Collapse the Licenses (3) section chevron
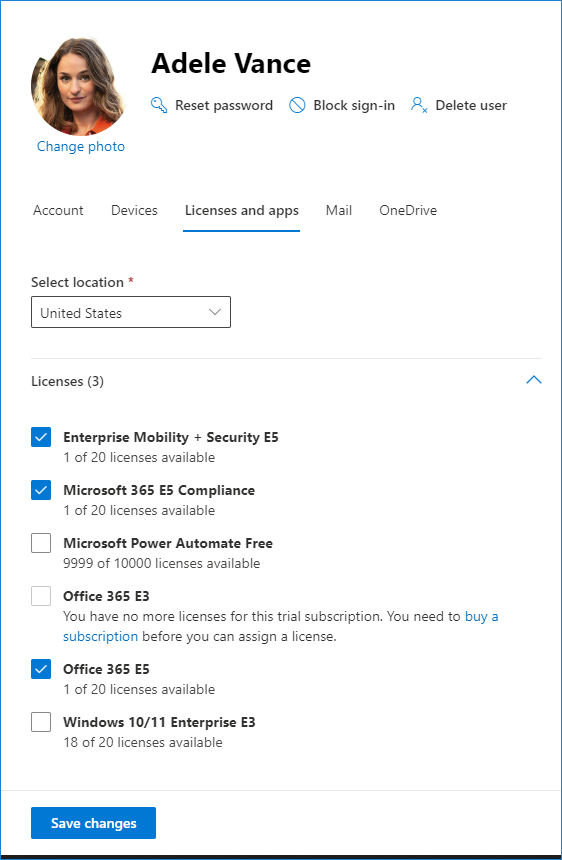This screenshot has height=860, width=562. click(533, 380)
